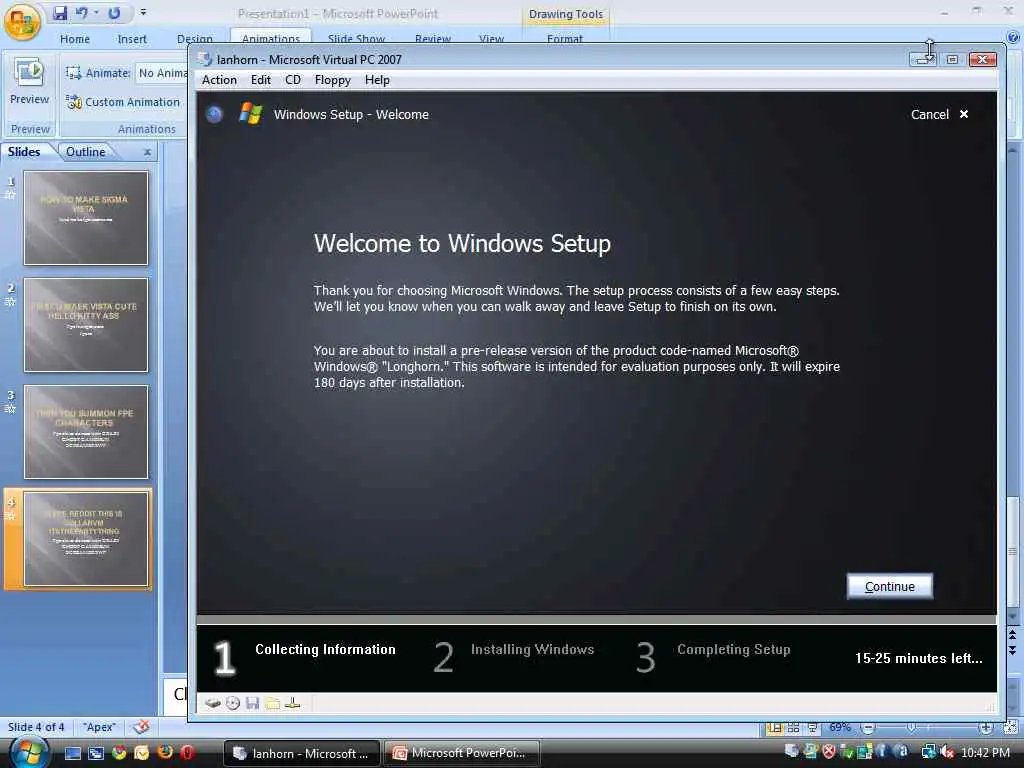Click the X next to Cancel
The image size is (1024, 768).
pos(964,114)
